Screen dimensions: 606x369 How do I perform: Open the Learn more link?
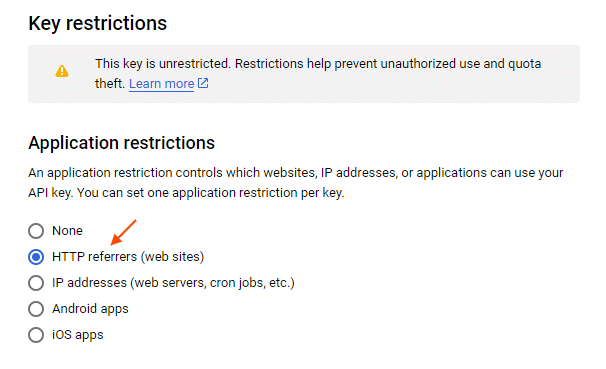point(162,84)
